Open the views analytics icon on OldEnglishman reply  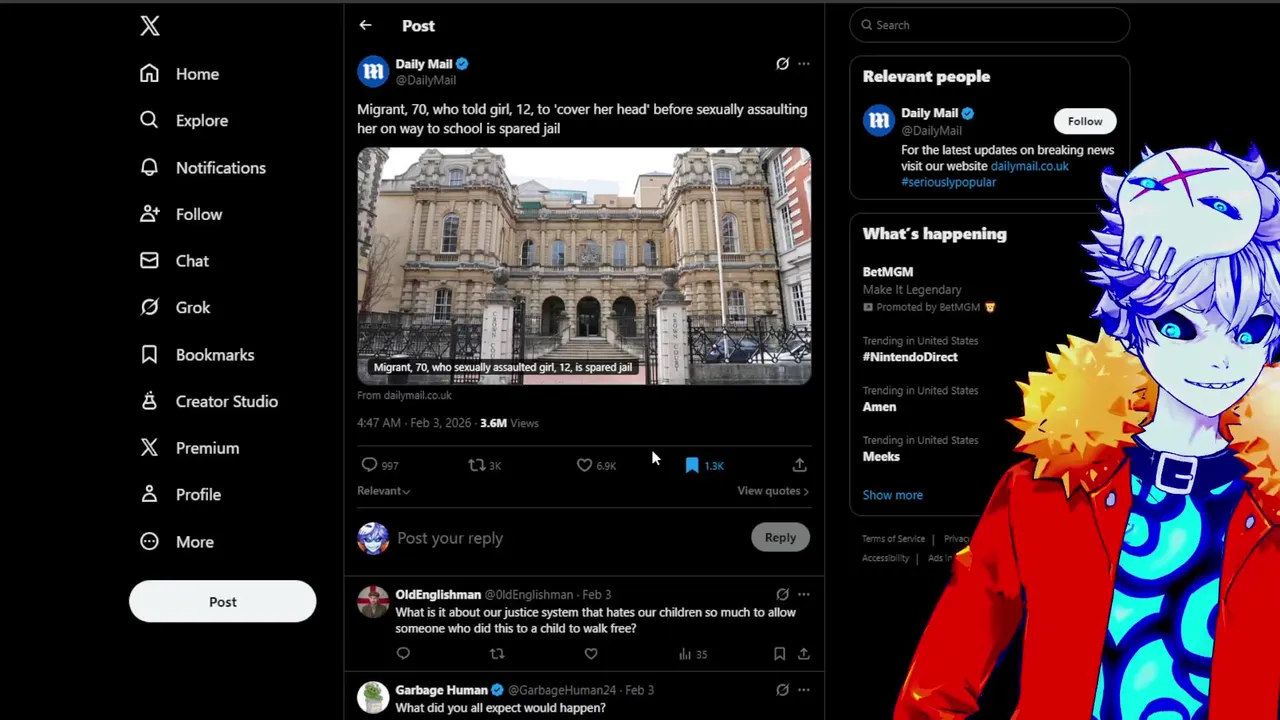click(x=685, y=654)
